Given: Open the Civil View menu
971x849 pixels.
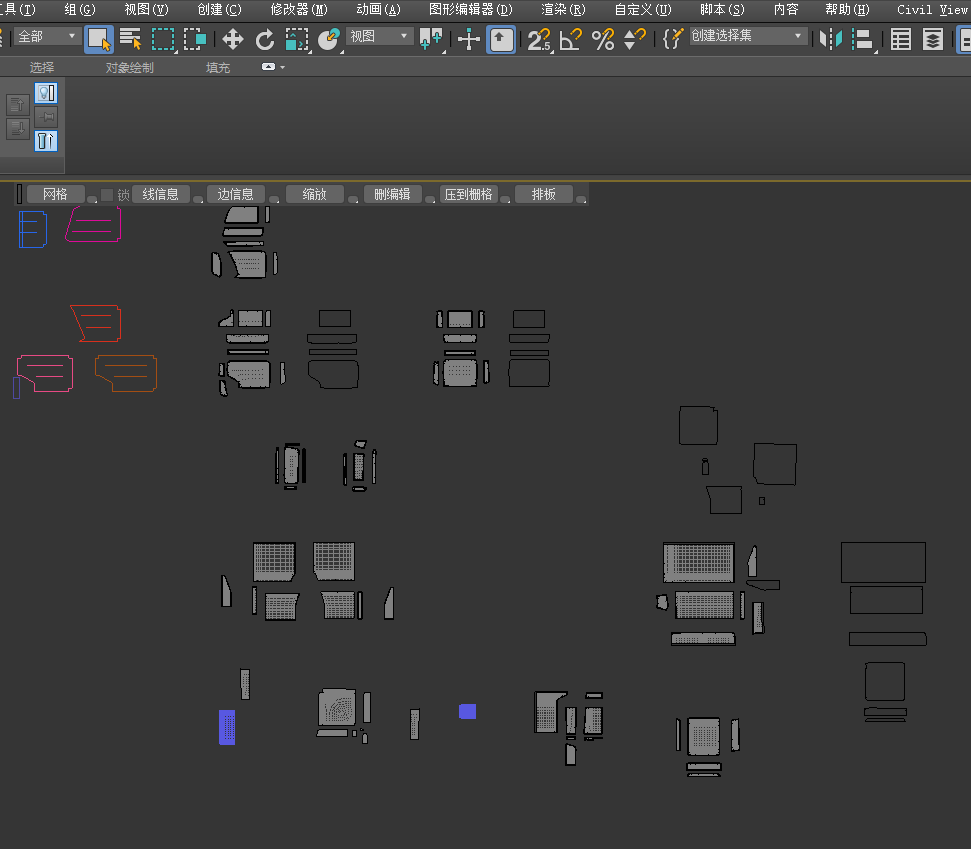Looking at the screenshot, I should click(932, 9).
